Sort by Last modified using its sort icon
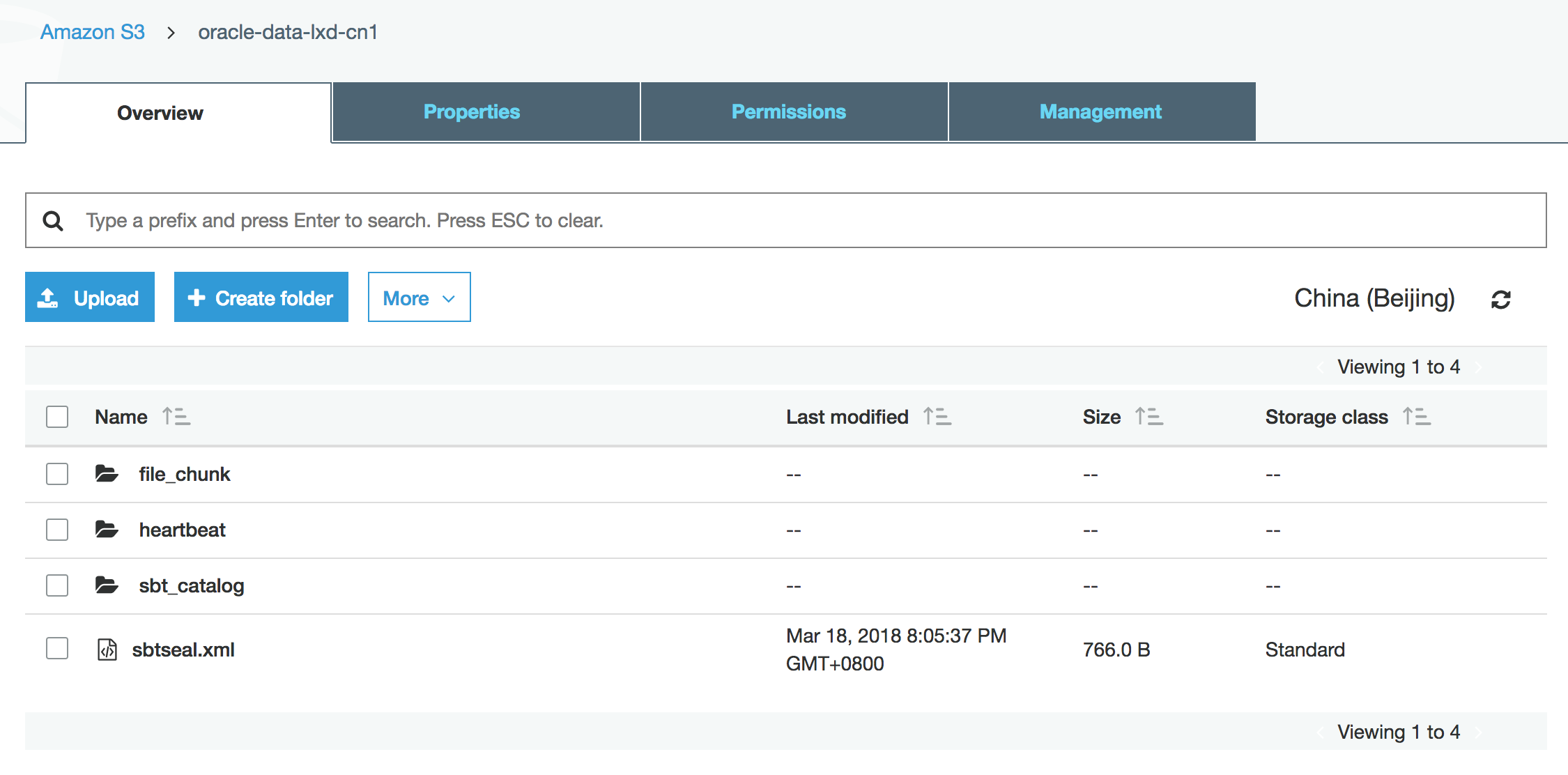Screen dimensions: 1568x775 937,417
